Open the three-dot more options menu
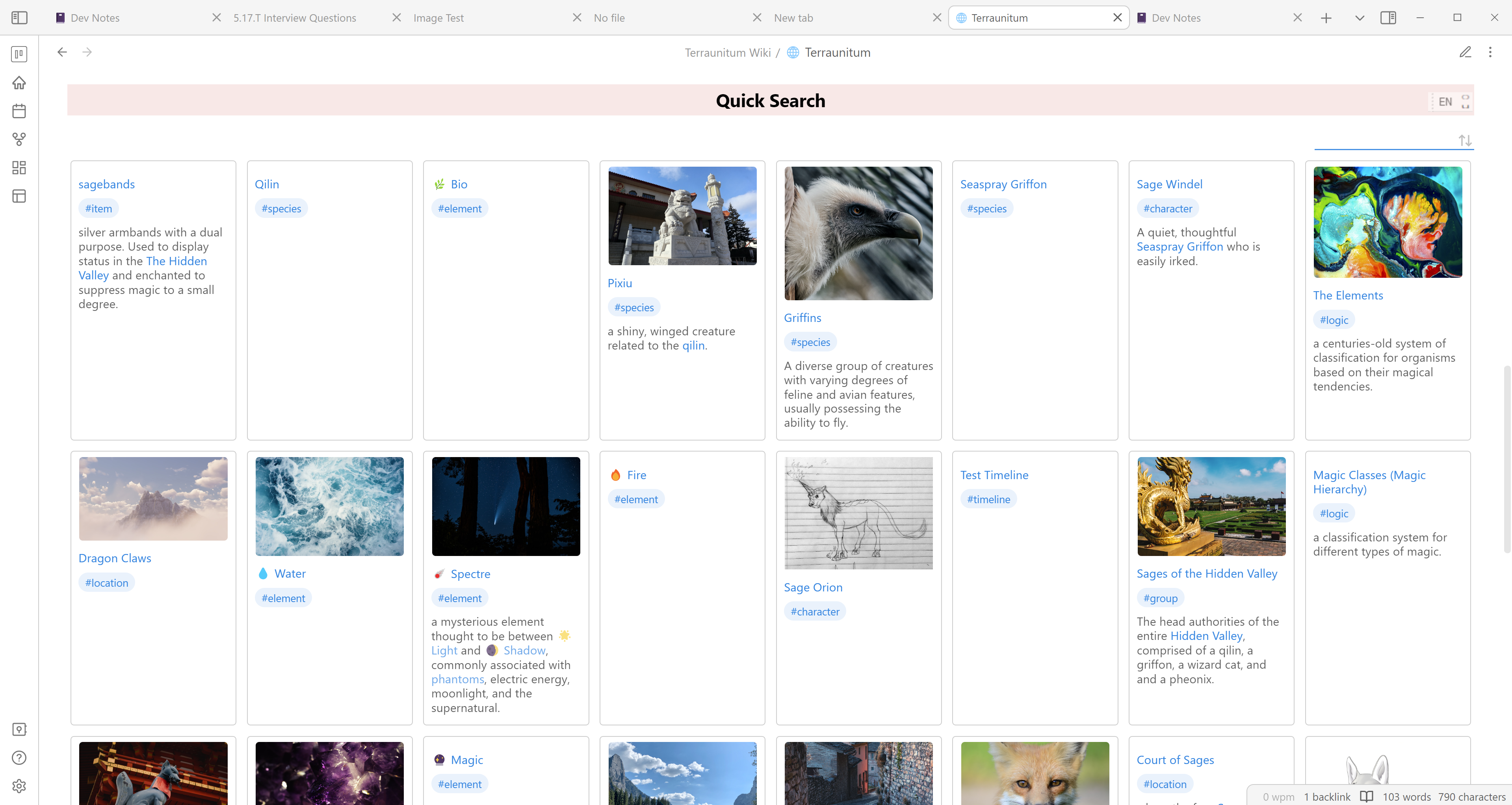The image size is (1512, 805). 1490,52
